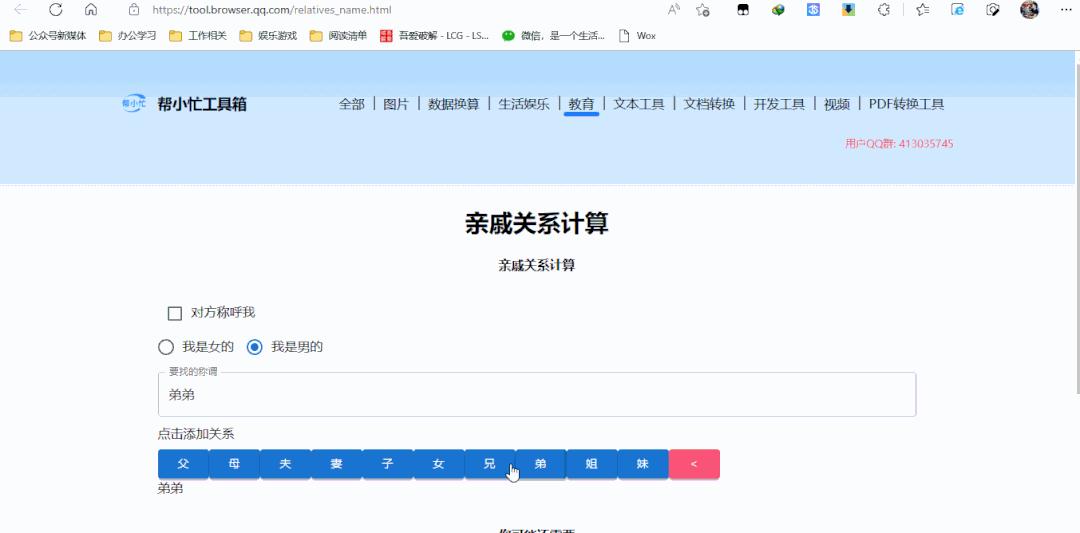This screenshot has width=1080, height=533.
Task: Click the browser address bar URL
Action: coord(273,10)
